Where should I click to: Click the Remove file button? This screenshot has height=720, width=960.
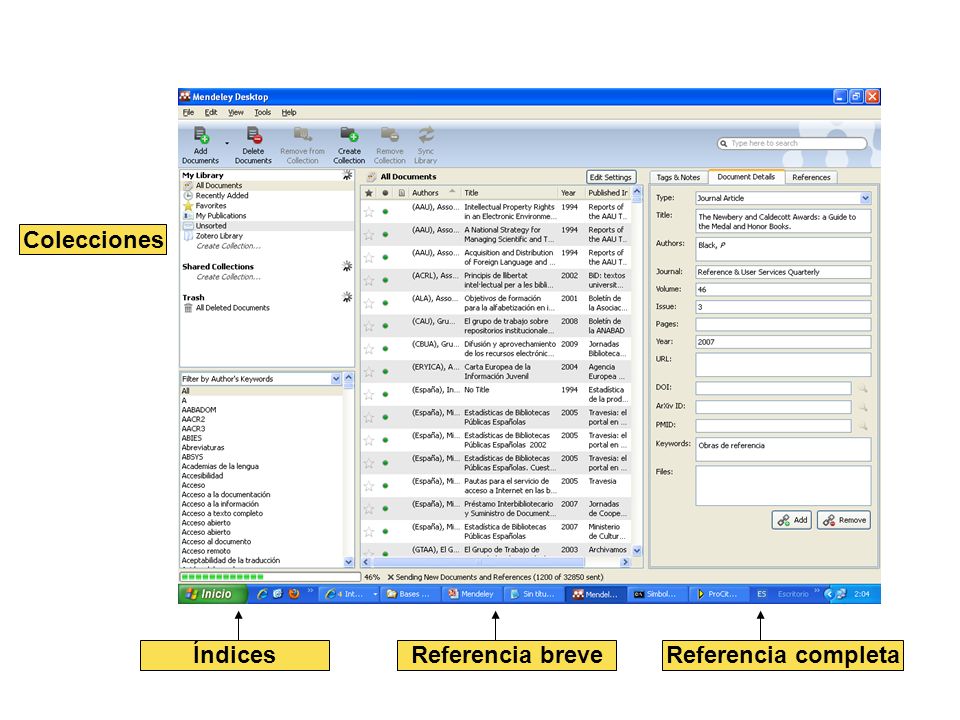pos(844,520)
